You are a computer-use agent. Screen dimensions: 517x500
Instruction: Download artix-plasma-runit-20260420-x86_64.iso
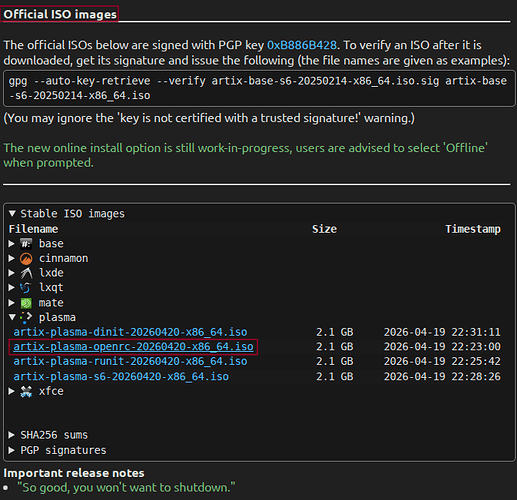[130, 362]
